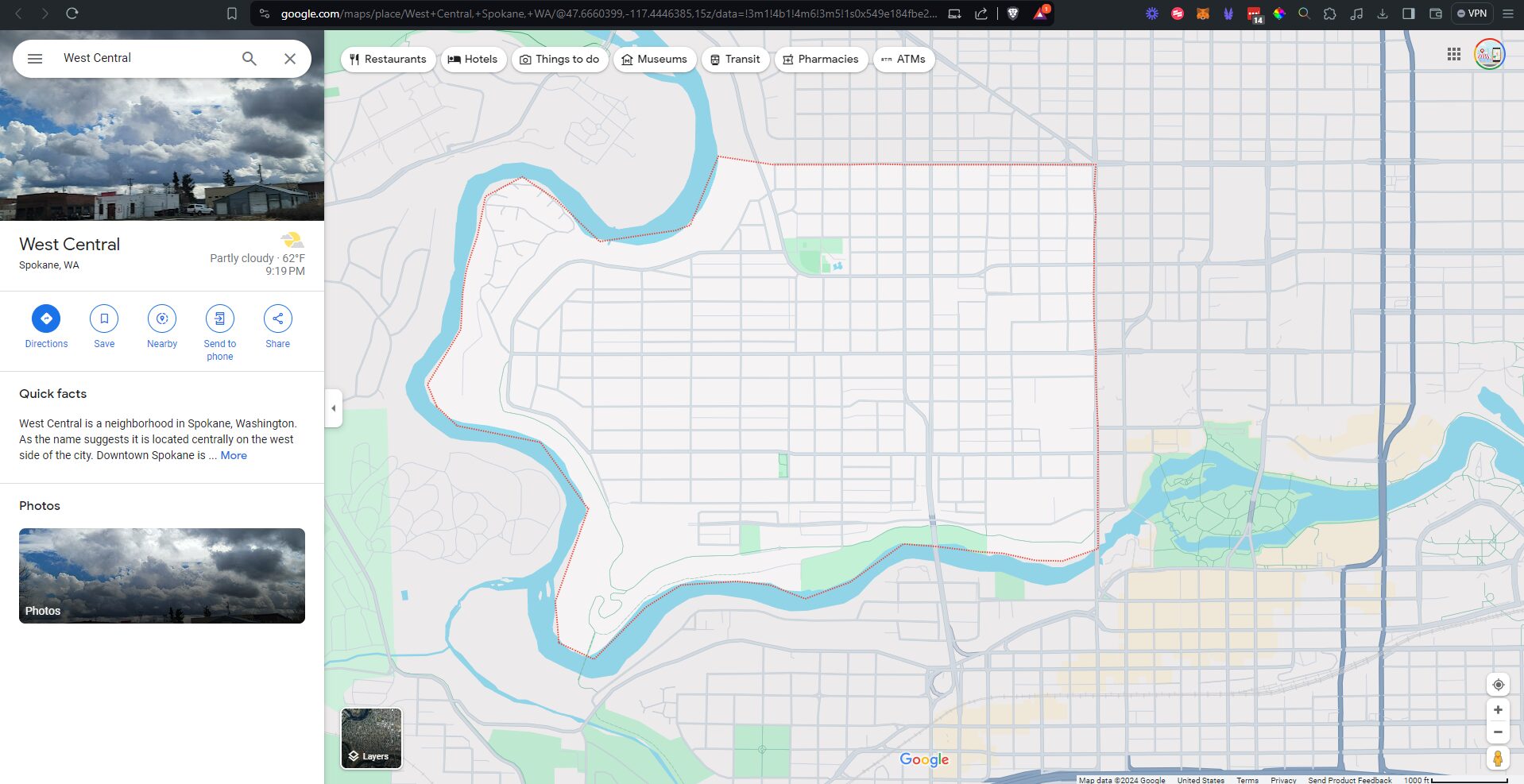Open Nearby search for West Central
This screenshot has width=1524, height=784.
click(162, 319)
